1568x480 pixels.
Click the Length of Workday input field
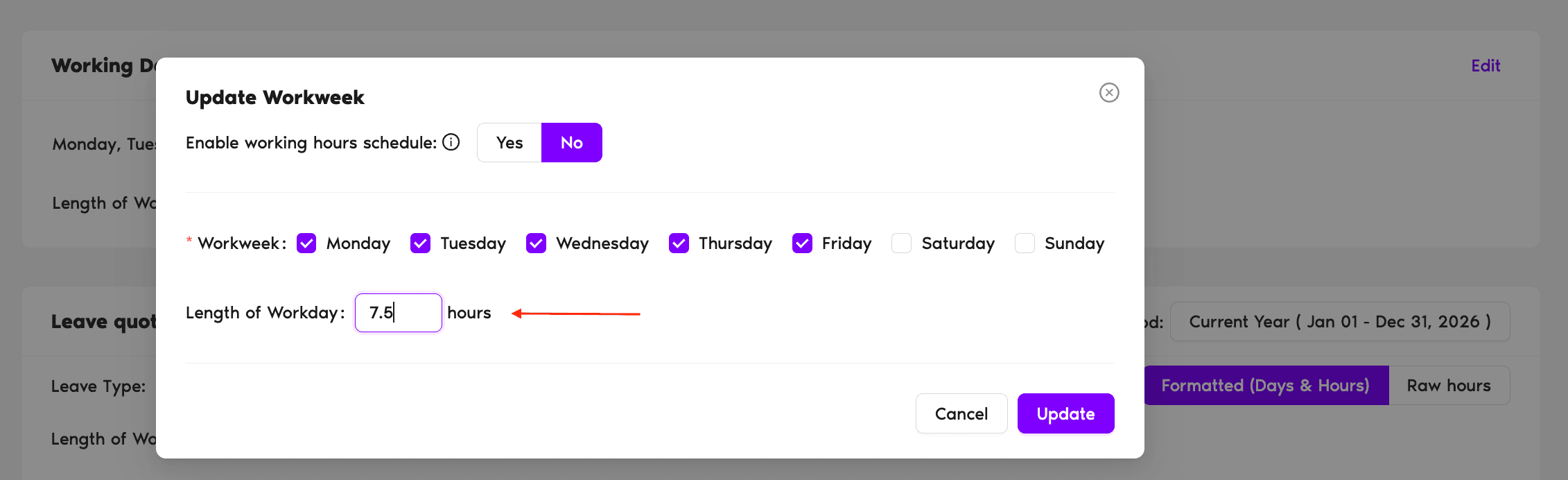click(x=398, y=313)
